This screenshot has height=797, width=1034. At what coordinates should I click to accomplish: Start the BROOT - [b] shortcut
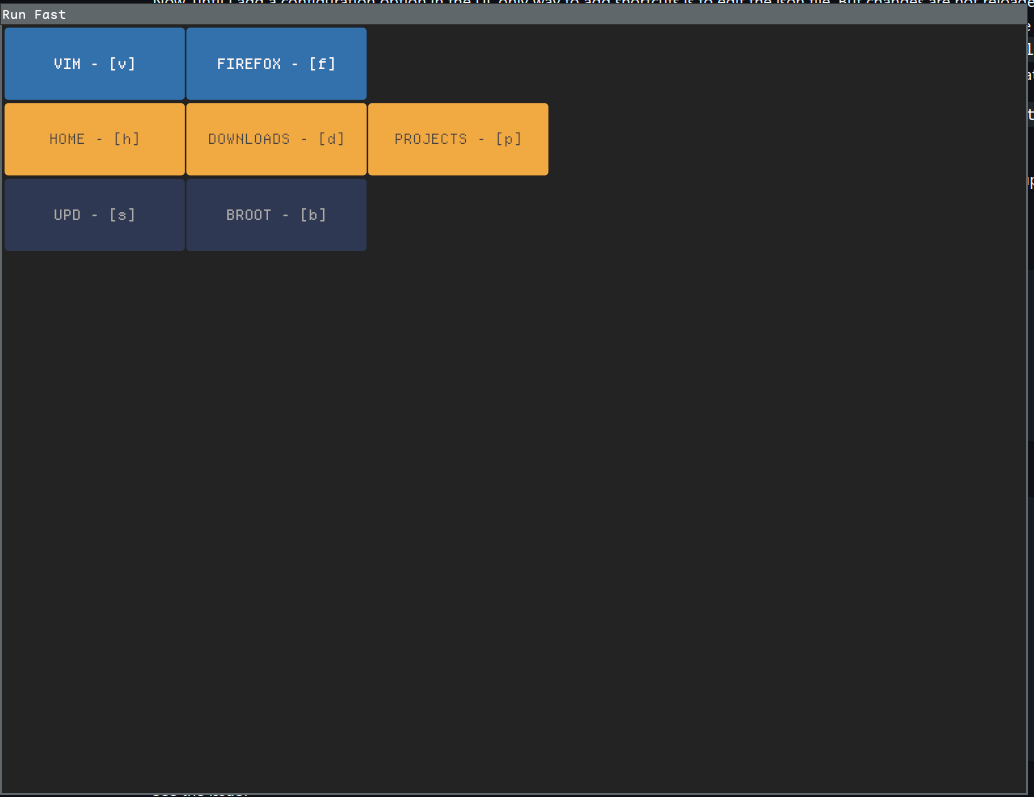coord(276,215)
